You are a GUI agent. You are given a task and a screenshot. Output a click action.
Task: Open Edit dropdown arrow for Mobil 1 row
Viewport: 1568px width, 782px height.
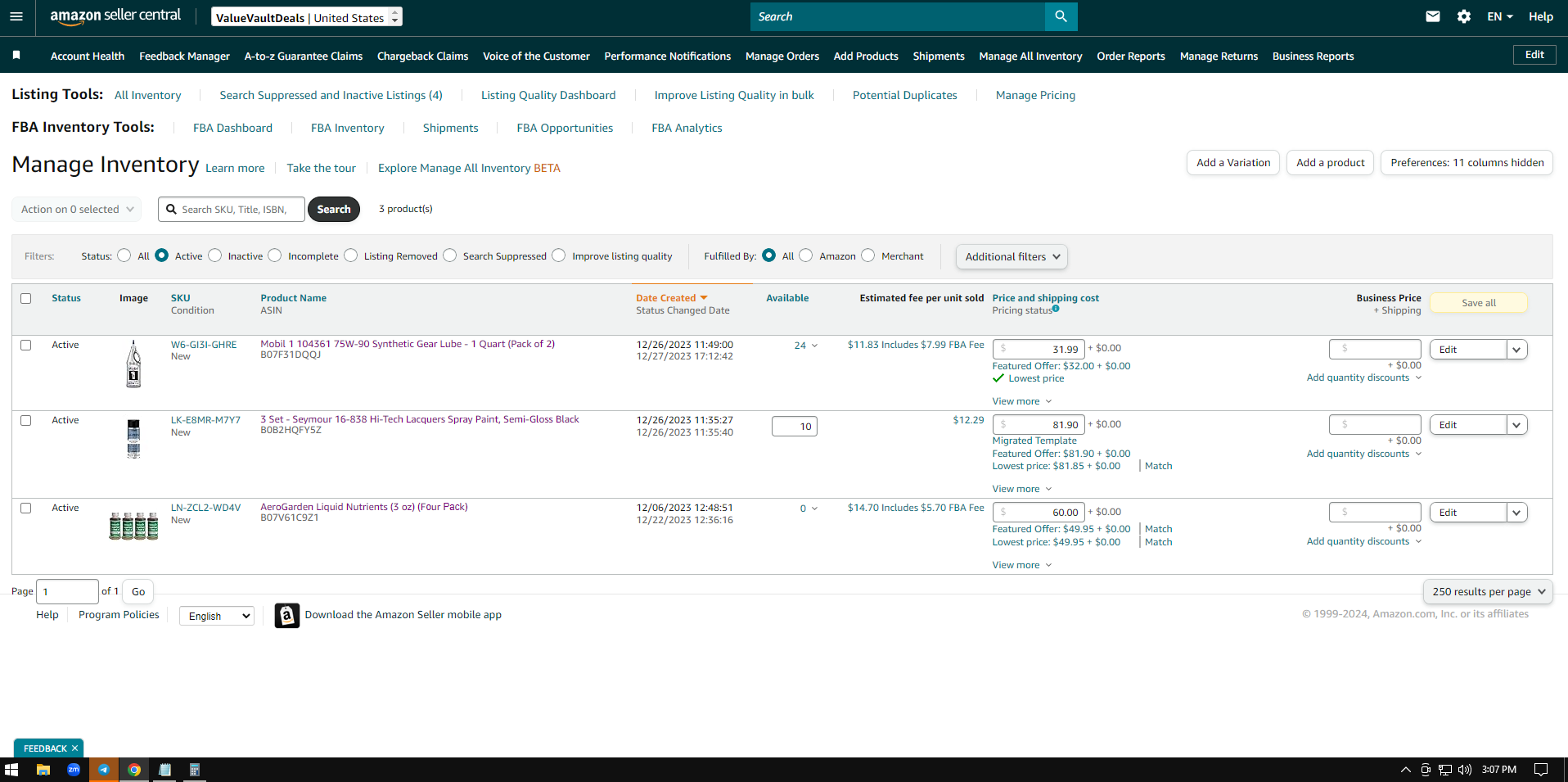click(x=1516, y=350)
